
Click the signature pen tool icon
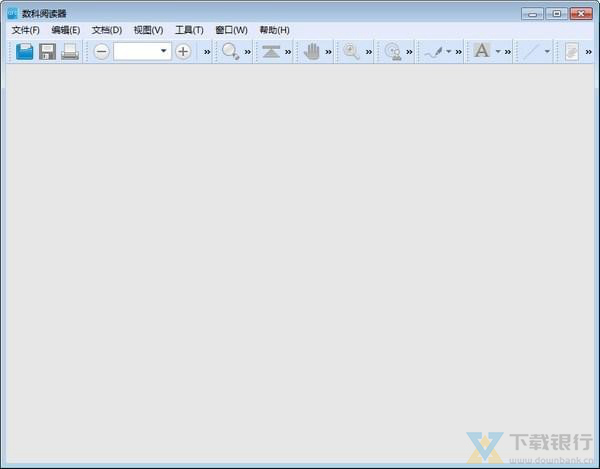[x=433, y=51]
